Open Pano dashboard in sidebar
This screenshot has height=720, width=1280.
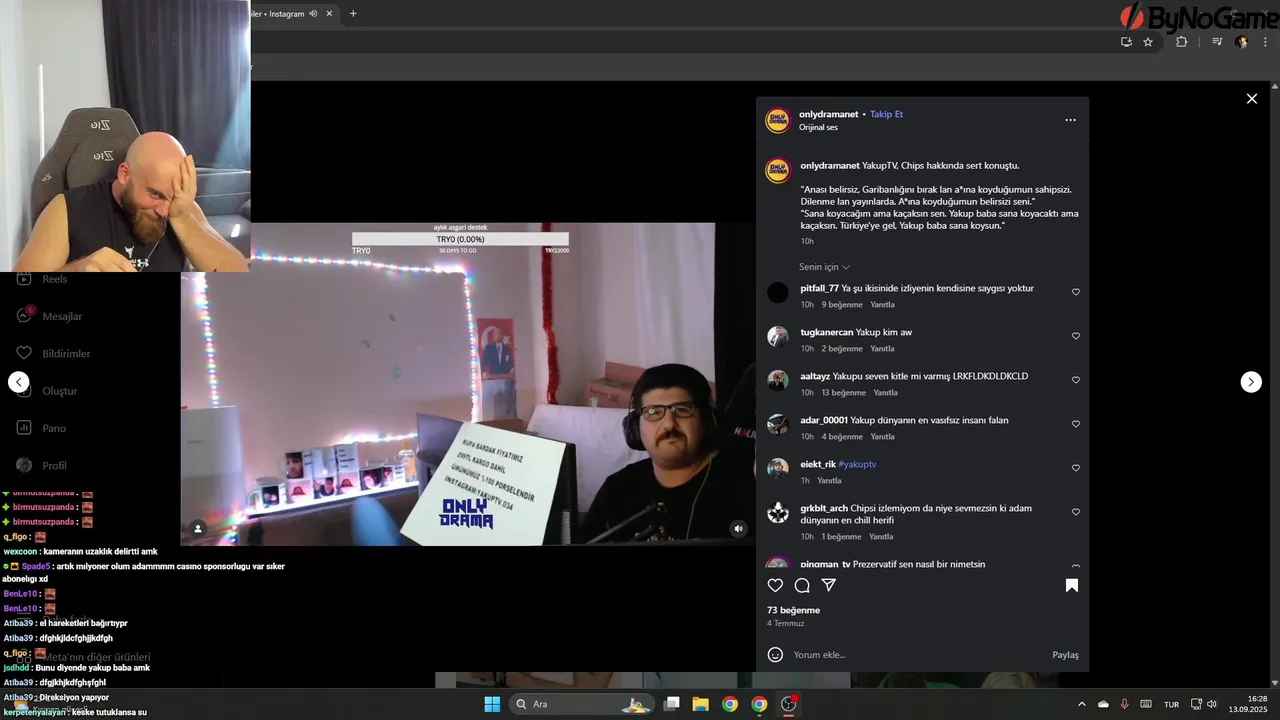click(x=41, y=428)
